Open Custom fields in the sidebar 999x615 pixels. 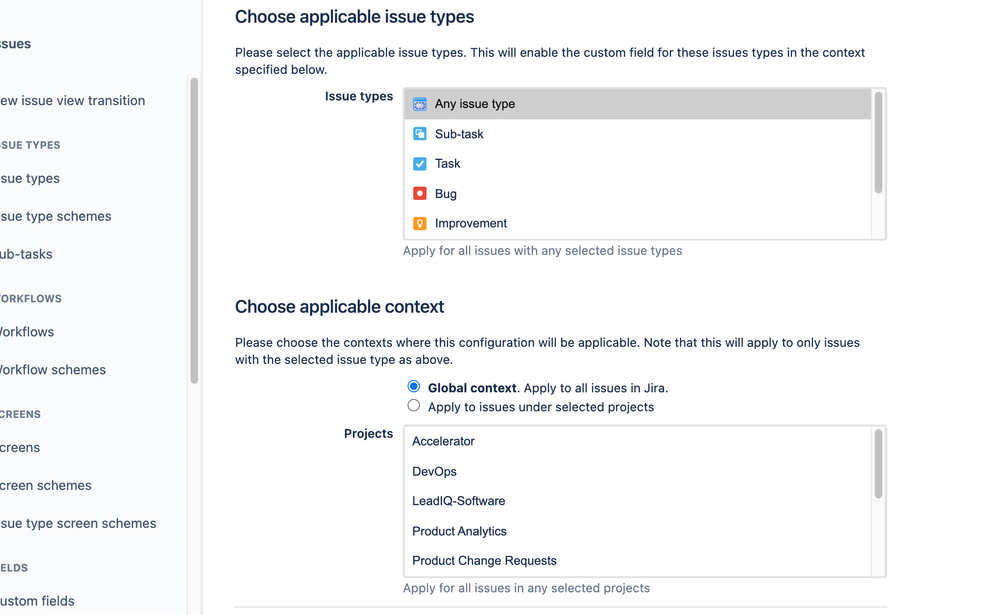[x=38, y=601]
